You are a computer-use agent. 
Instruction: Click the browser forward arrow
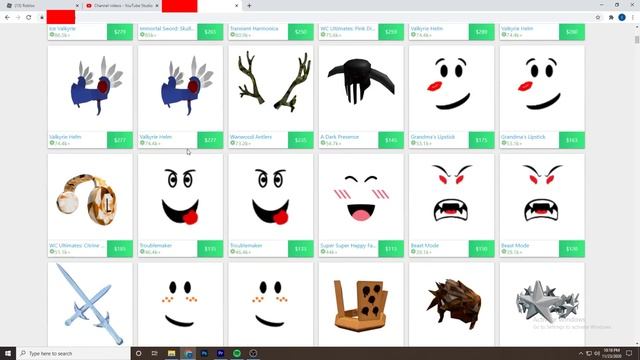pyautogui.click(x=18, y=18)
